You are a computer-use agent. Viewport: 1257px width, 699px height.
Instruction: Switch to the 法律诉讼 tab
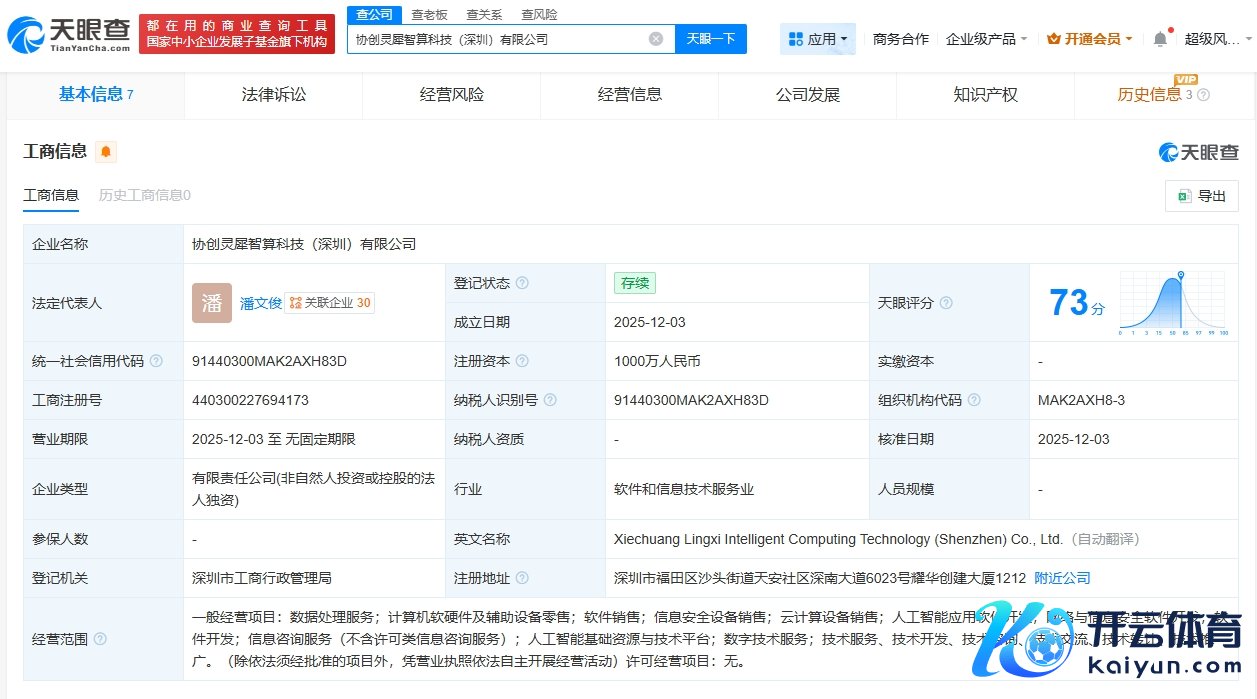pyautogui.click(x=274, y=95)
